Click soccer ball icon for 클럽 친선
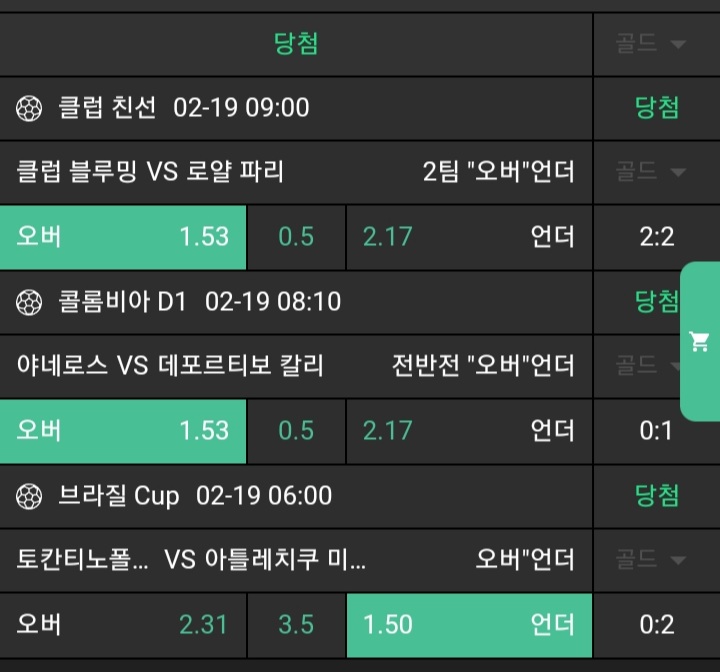 (x=30, y=108)
